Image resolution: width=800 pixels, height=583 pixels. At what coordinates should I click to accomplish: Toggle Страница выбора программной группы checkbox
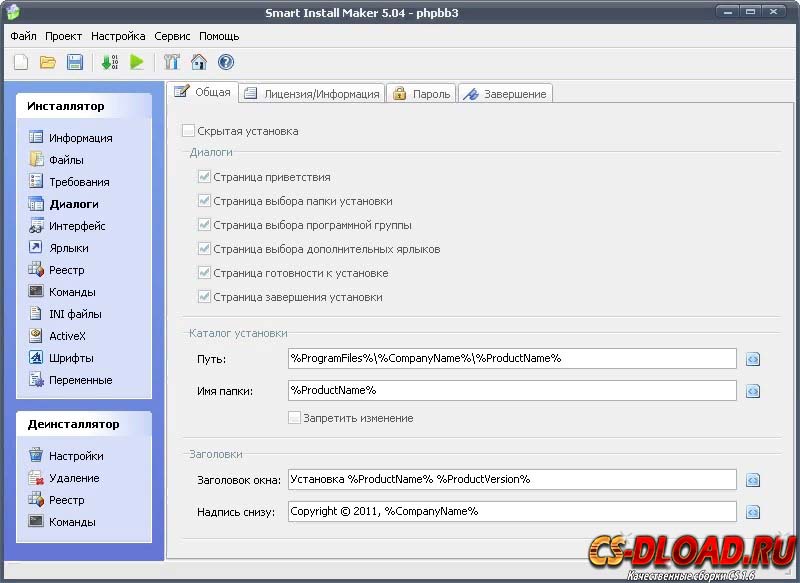pos(204,225)
